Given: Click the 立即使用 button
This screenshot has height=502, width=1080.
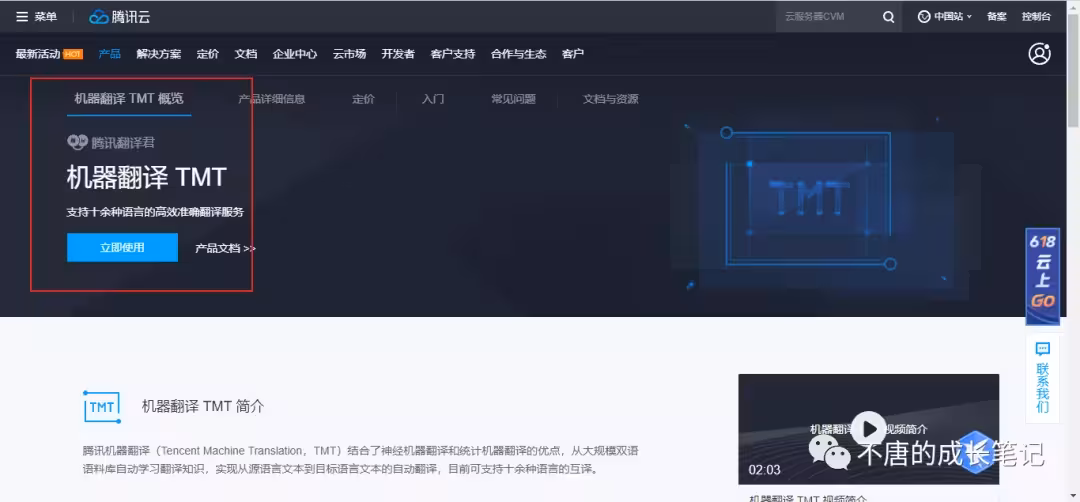Looking at the screenshot, I should coord(122,247).
